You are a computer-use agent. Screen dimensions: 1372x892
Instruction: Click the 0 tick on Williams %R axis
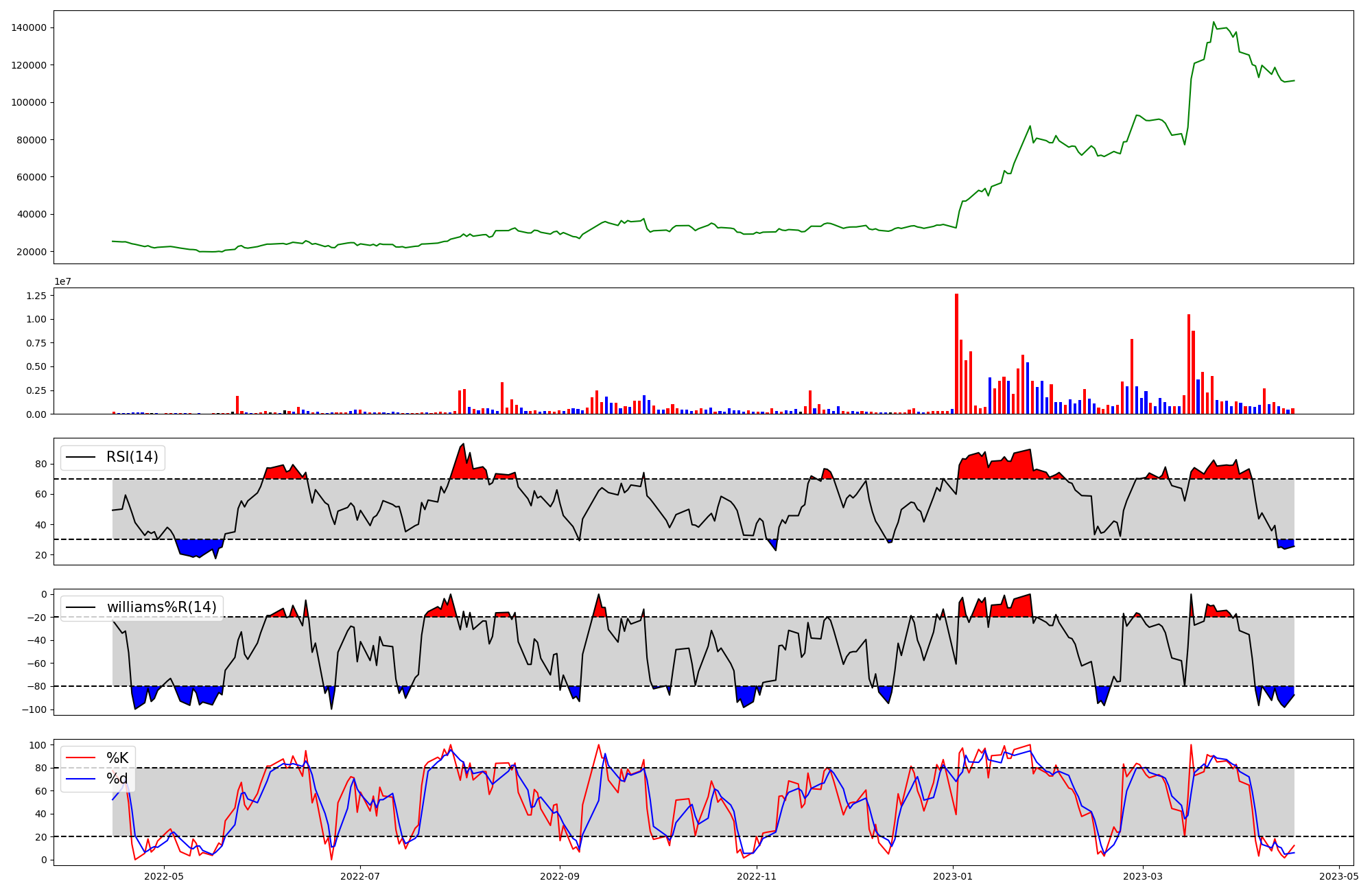pyautogui.click(x=45, y=594)
